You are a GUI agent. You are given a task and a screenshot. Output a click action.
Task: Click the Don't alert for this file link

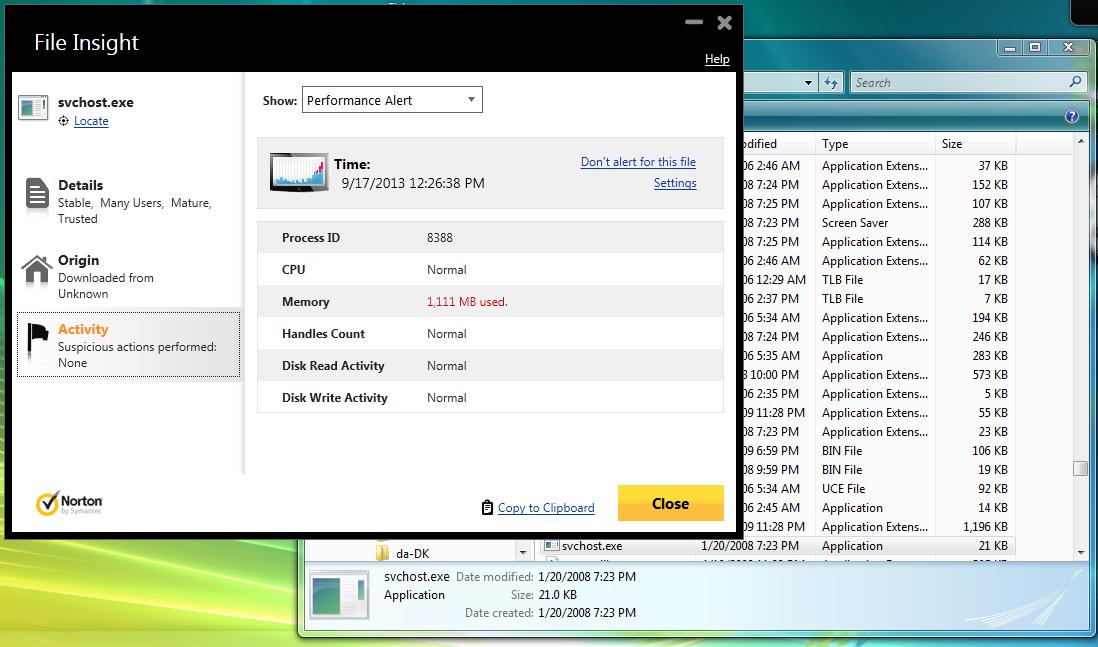(638, 162)
